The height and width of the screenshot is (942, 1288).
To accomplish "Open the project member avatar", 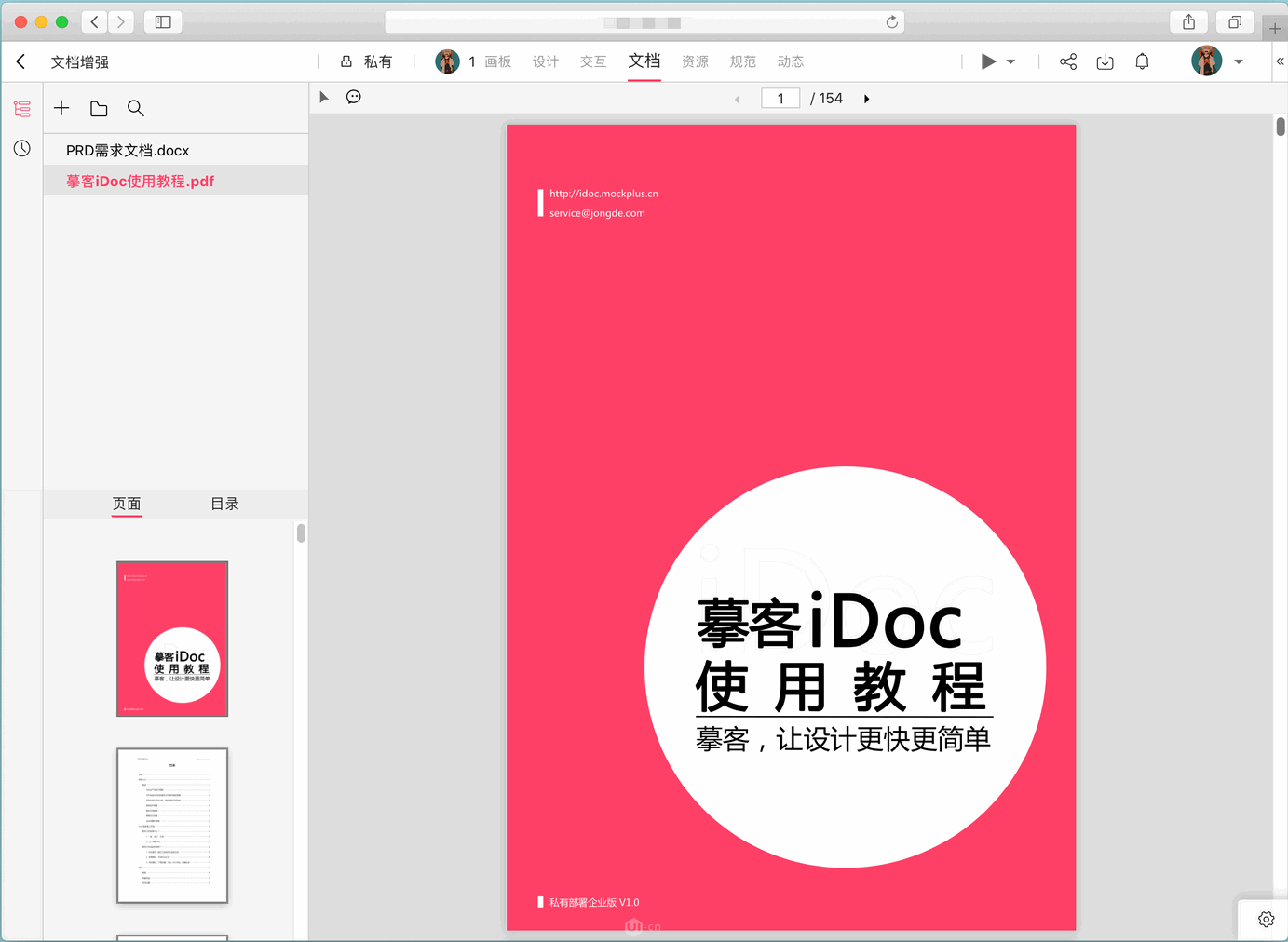I will (447, 61).
